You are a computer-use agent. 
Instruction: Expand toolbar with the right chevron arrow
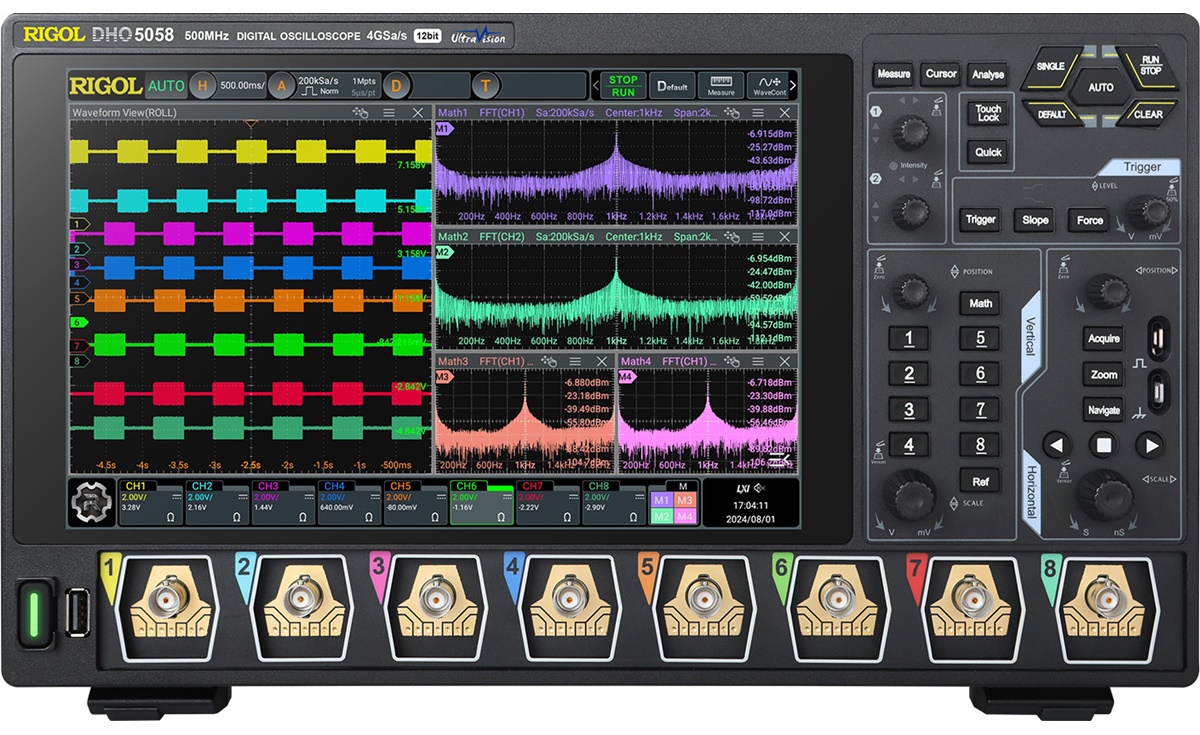point(793,85)
